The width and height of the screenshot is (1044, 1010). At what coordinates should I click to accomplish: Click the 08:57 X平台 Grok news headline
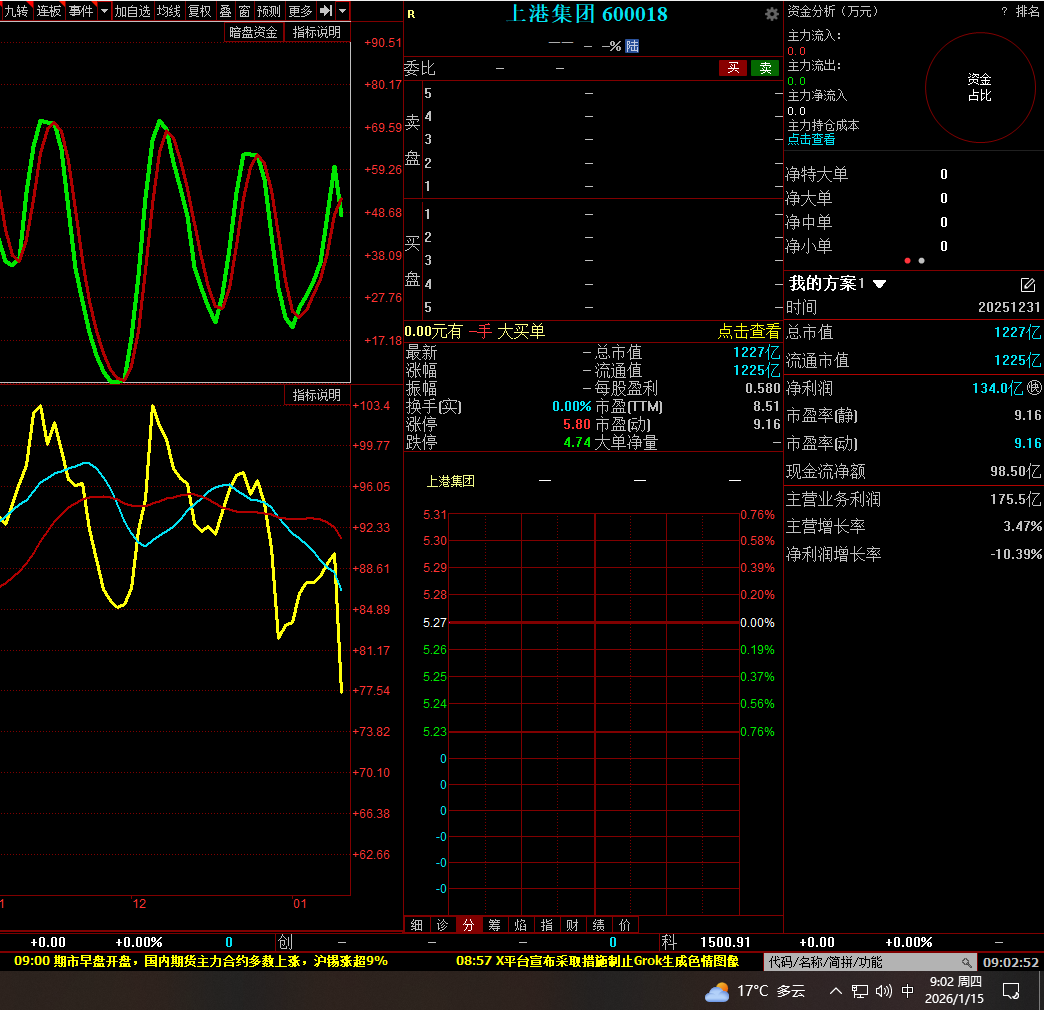pyautogui.click(x=597, y=961)
